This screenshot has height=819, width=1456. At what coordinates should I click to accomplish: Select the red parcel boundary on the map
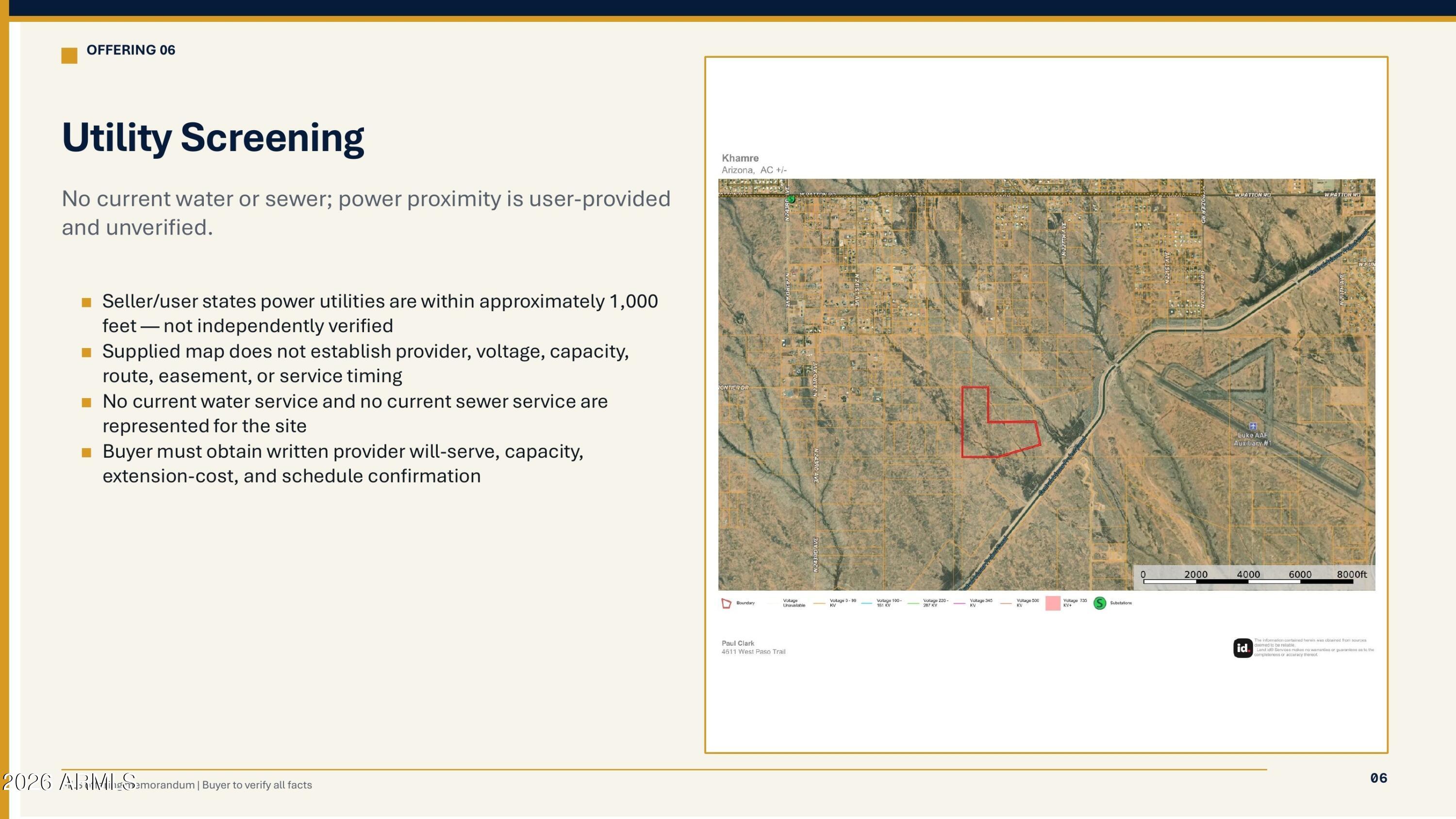tap(1000, 422)
